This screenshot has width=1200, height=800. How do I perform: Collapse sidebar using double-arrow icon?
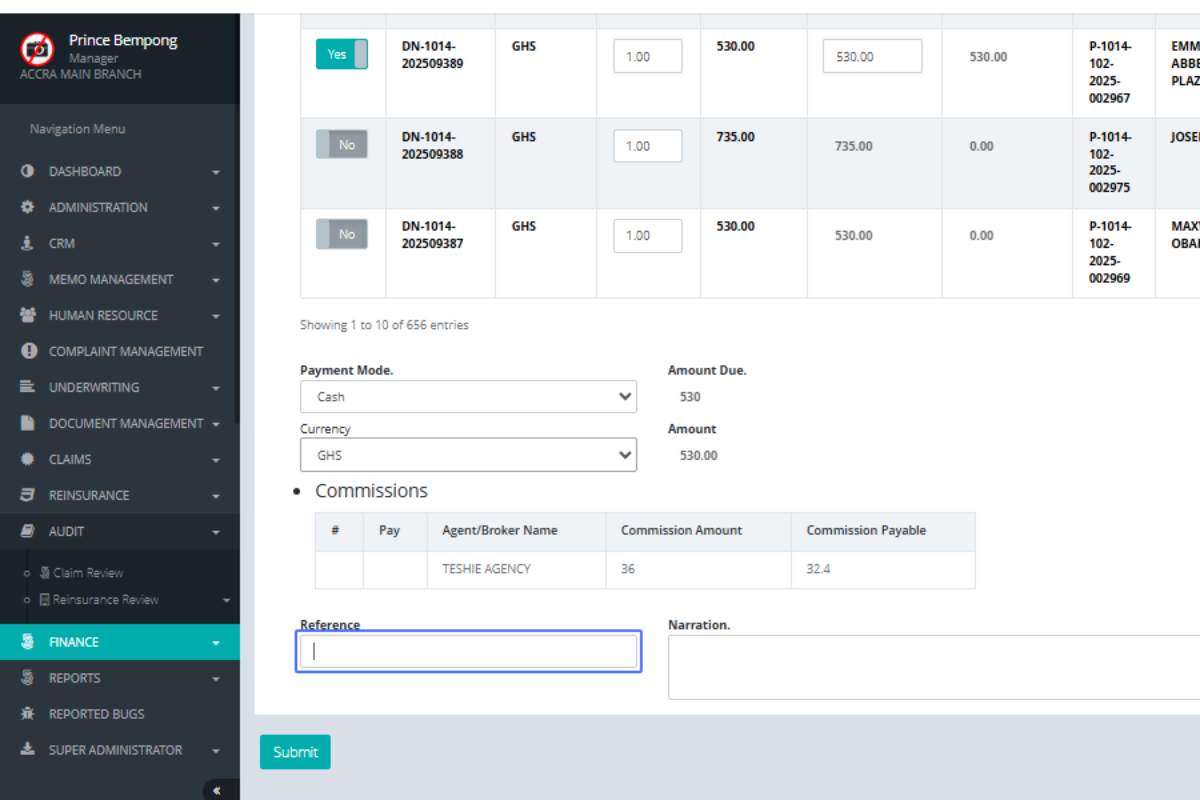coord(218,790)
